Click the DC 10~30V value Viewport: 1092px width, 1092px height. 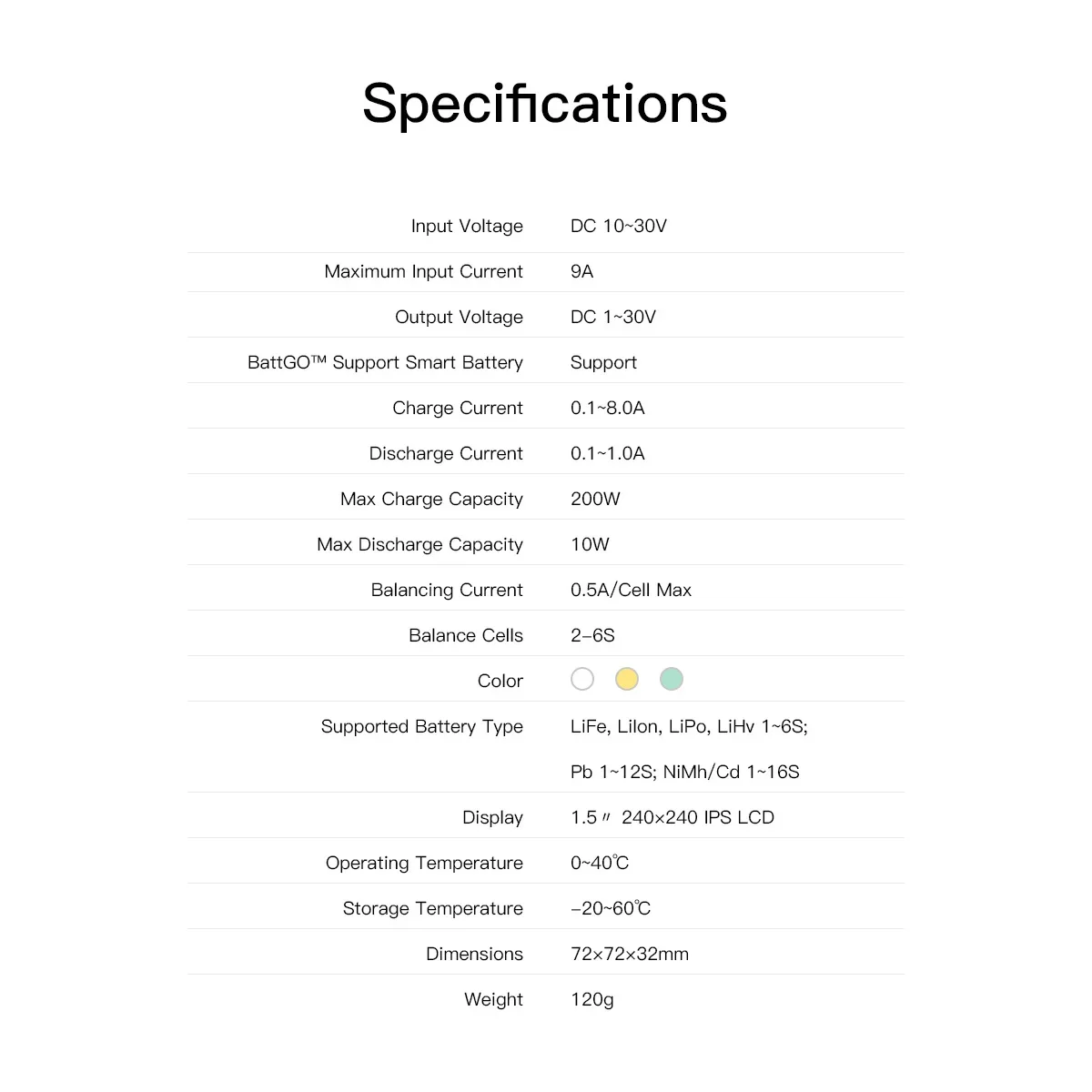click(x=619, y=226)
